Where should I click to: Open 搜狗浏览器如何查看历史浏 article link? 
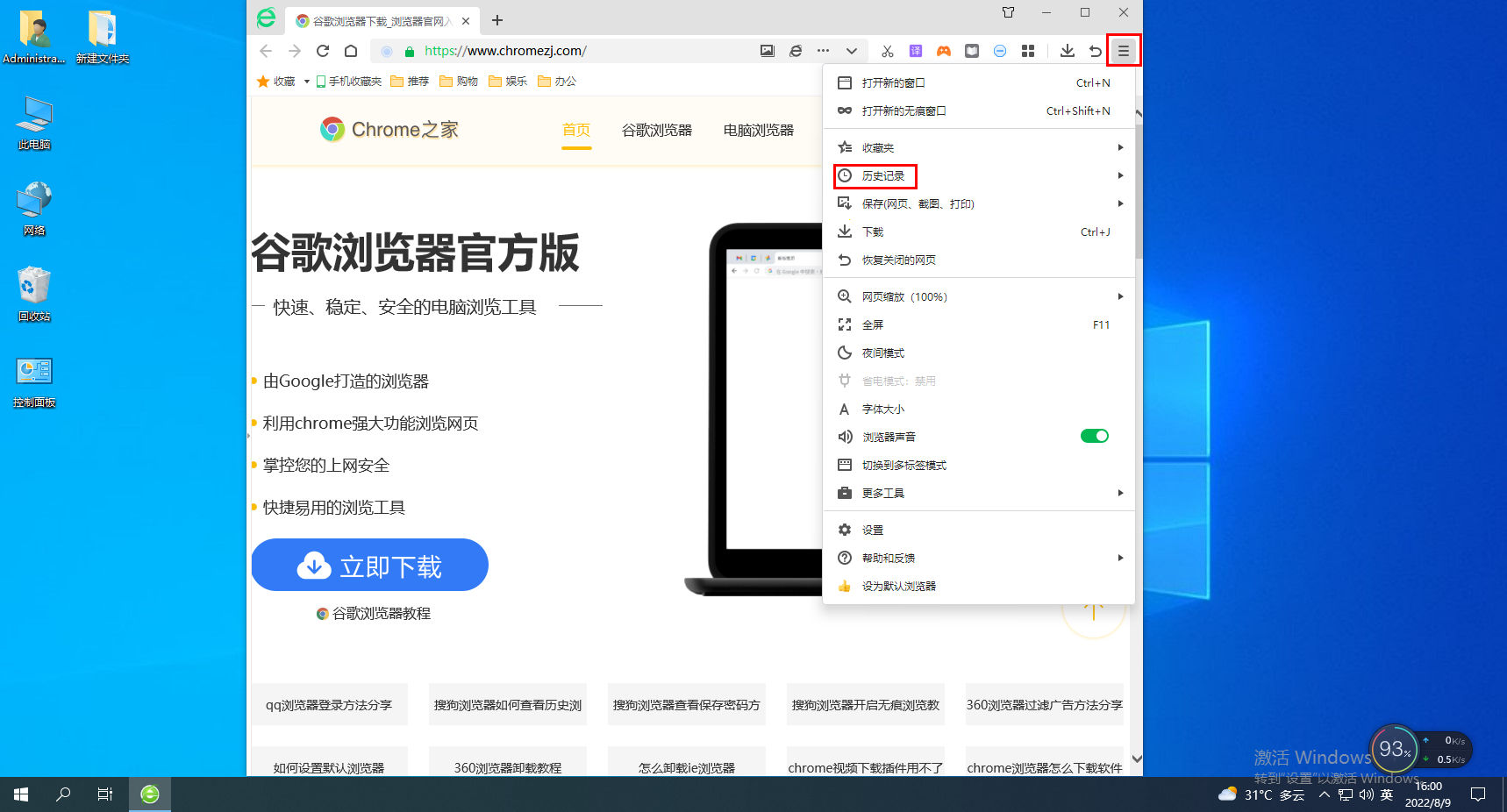(508, 704)
